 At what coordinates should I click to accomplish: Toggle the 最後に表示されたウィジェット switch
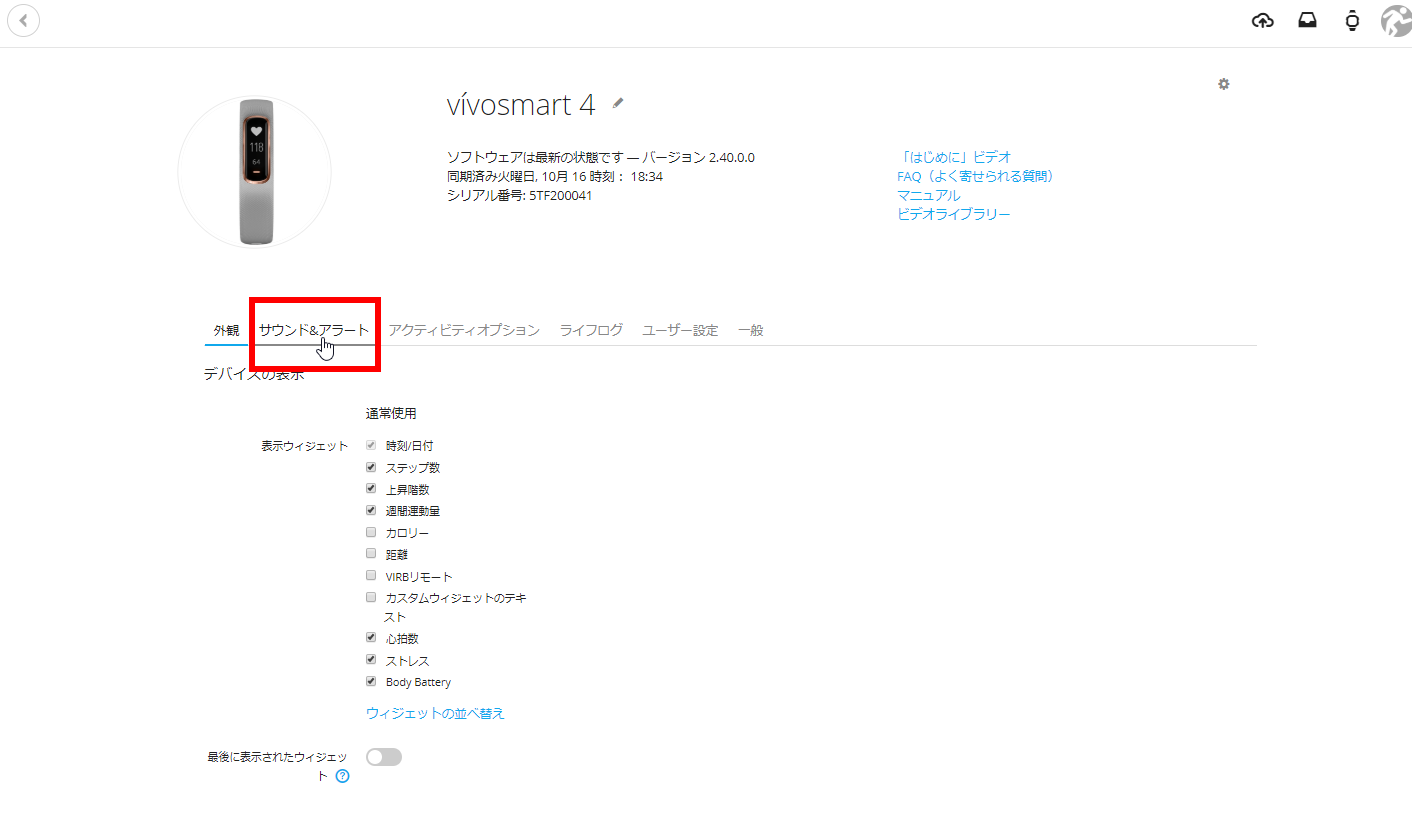coord(384,757)
